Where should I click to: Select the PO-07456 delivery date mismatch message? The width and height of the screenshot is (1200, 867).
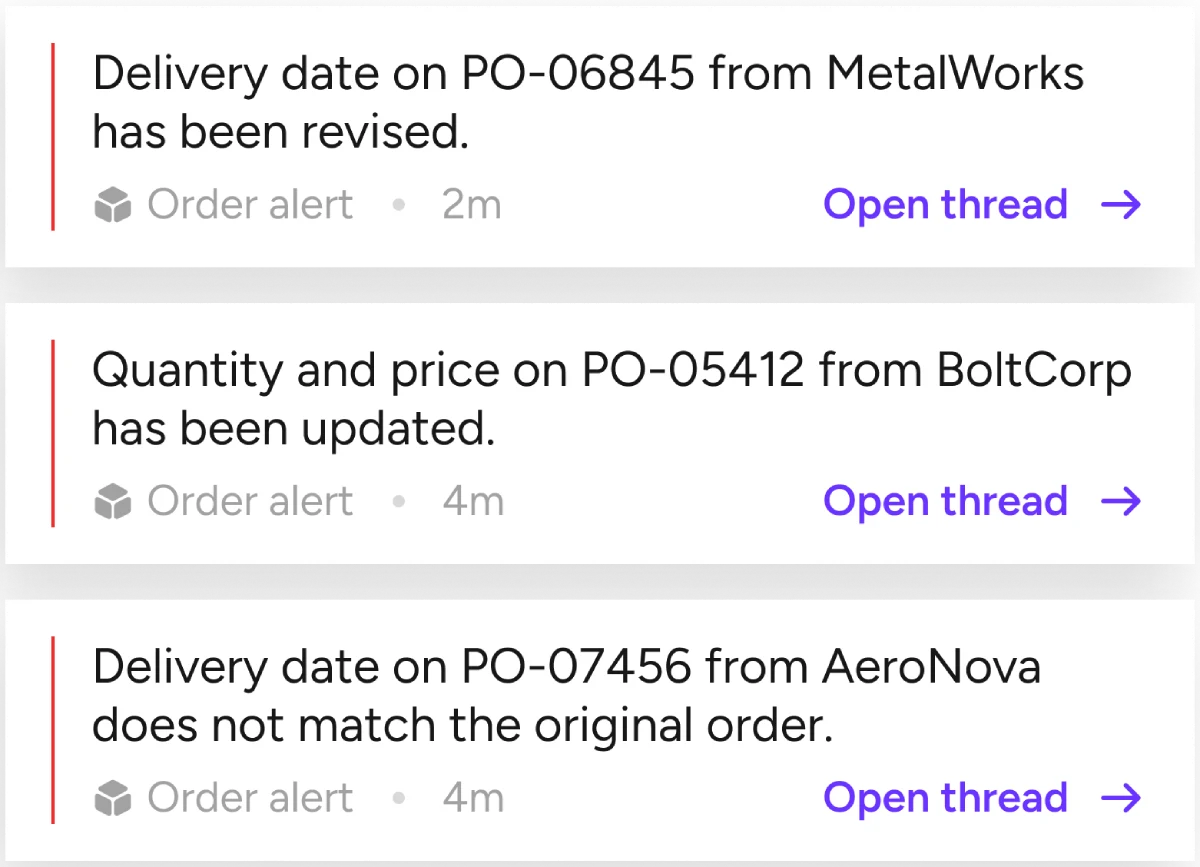(566, 696)
